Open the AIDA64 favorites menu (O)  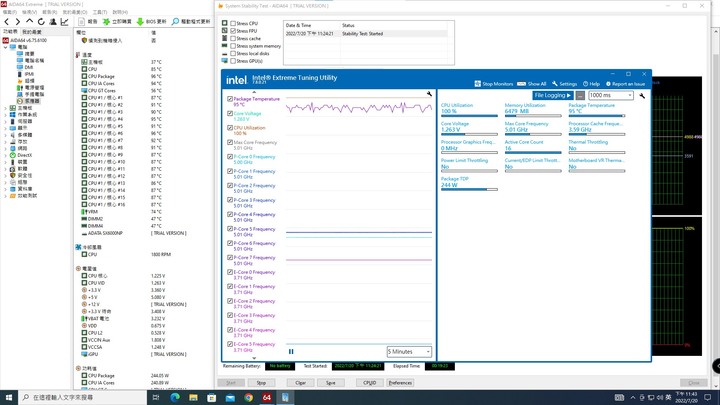(75, 12)
